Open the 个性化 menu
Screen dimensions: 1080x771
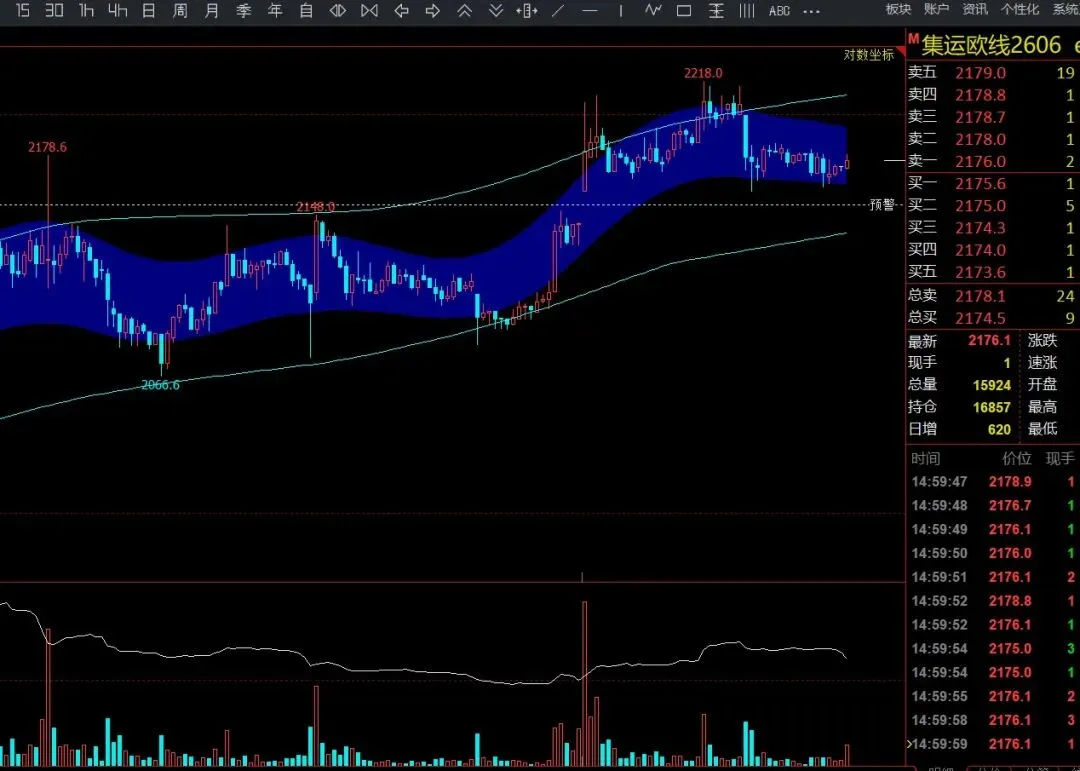[x=1020, y=9]
